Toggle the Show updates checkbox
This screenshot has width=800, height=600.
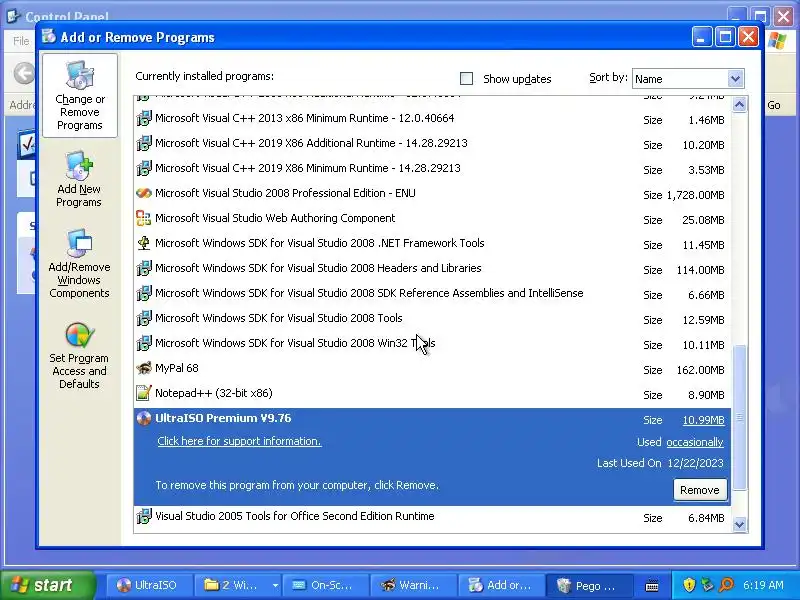pos(466,79)
